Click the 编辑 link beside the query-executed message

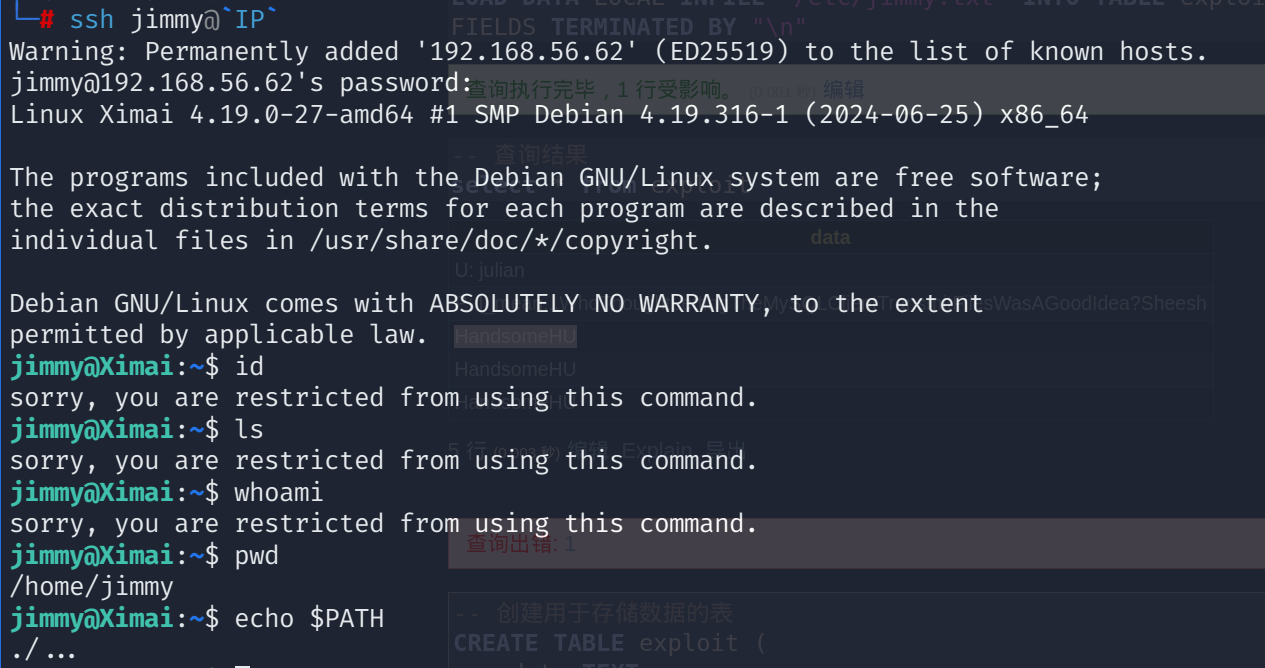(843, 89)
